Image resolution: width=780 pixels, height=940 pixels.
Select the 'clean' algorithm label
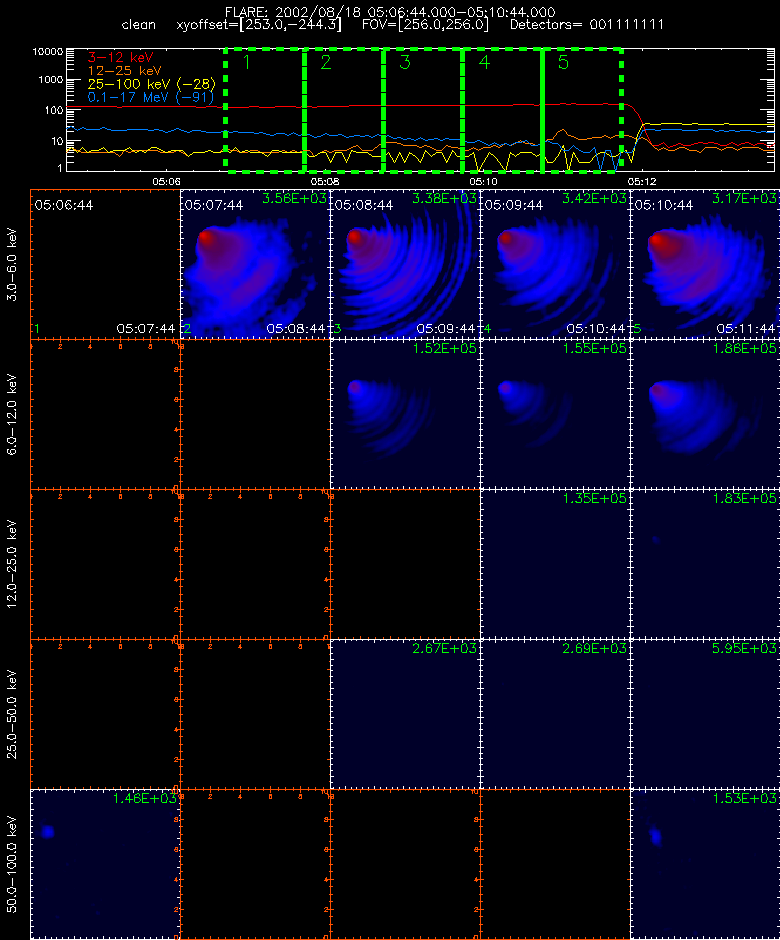pos(138,25)
